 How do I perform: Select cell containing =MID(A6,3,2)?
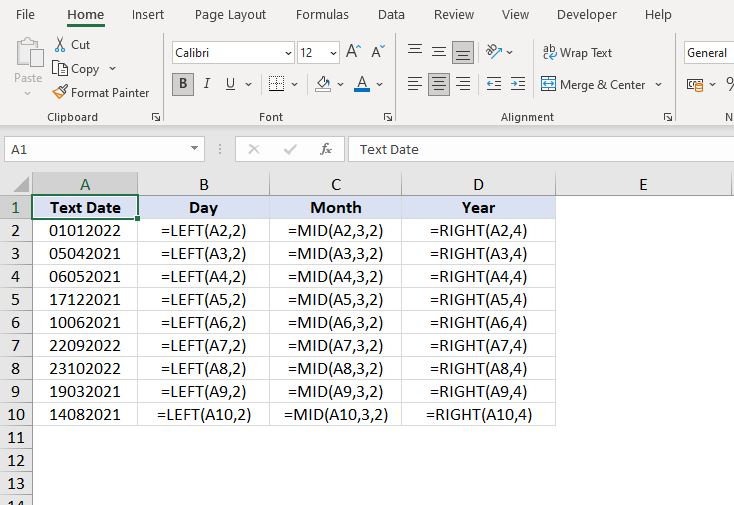(336, 322)
